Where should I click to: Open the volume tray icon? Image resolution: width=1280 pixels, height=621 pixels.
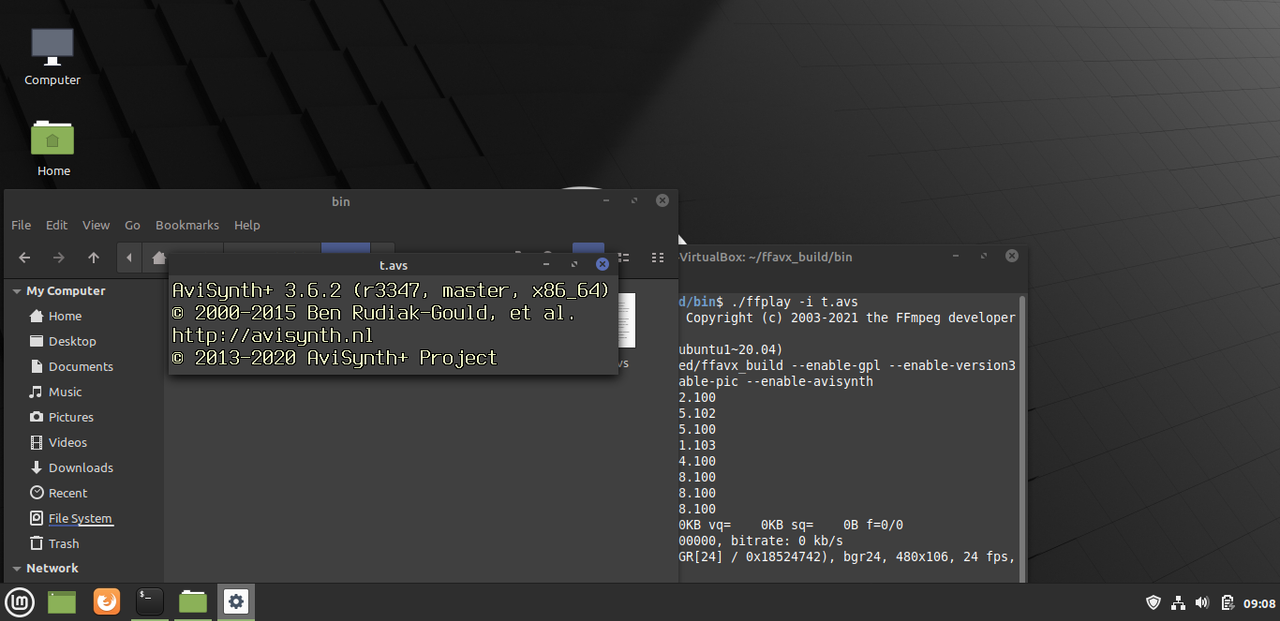tap(1202, 602)
